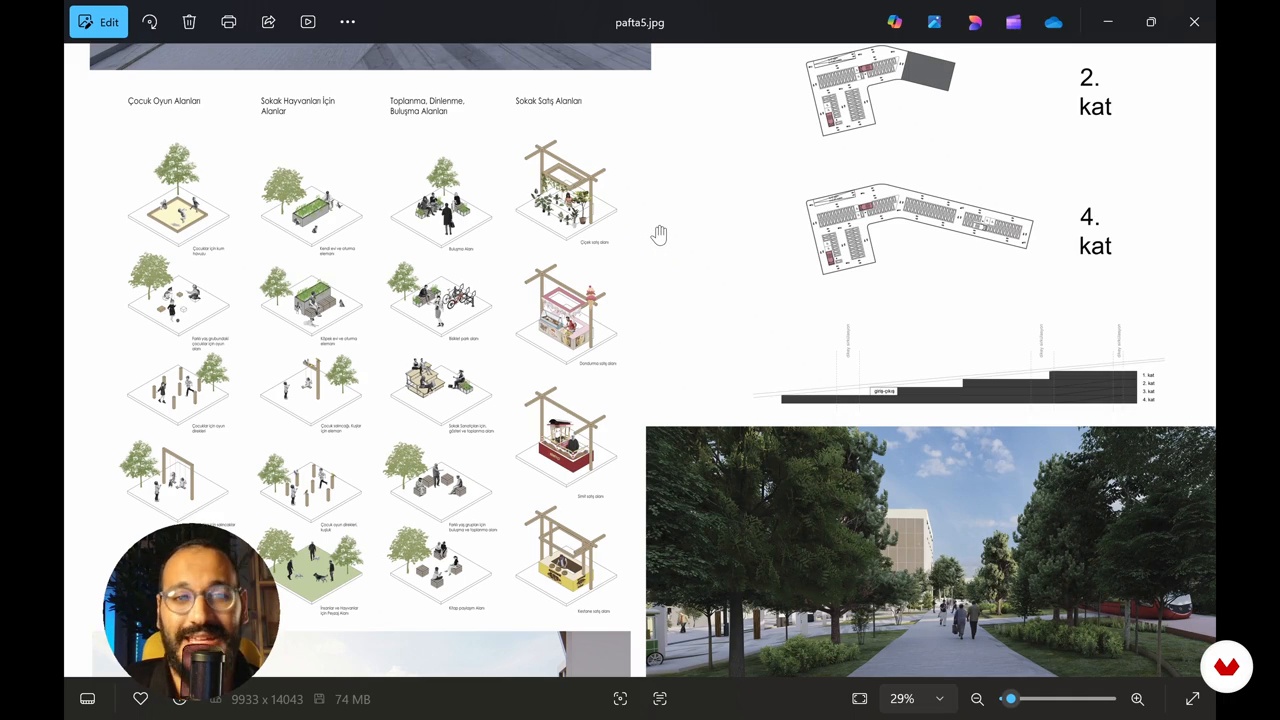
Task: Minimize the Photos window
Action: point(1108,22)
